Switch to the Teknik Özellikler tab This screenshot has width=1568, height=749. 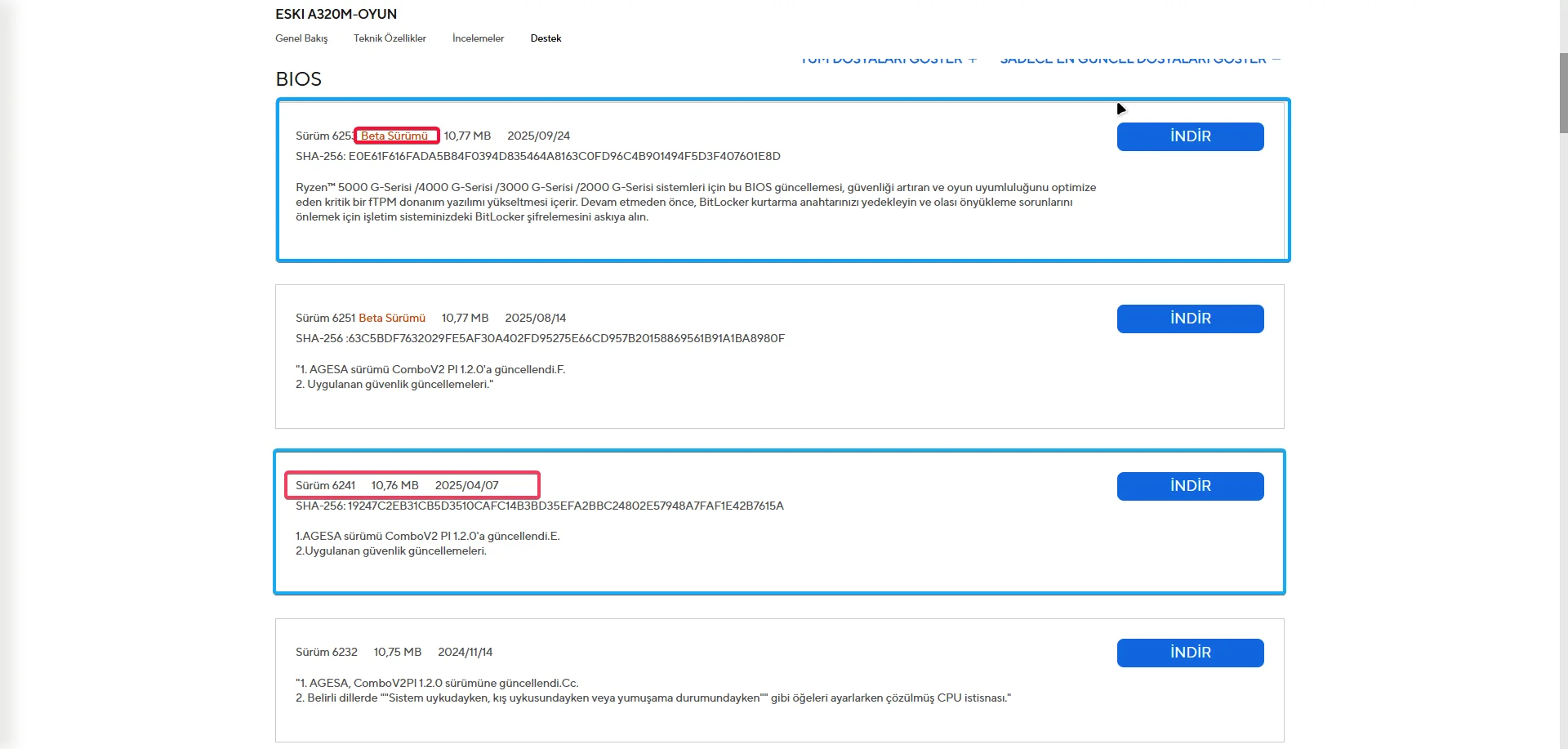[x=390, y=38]
